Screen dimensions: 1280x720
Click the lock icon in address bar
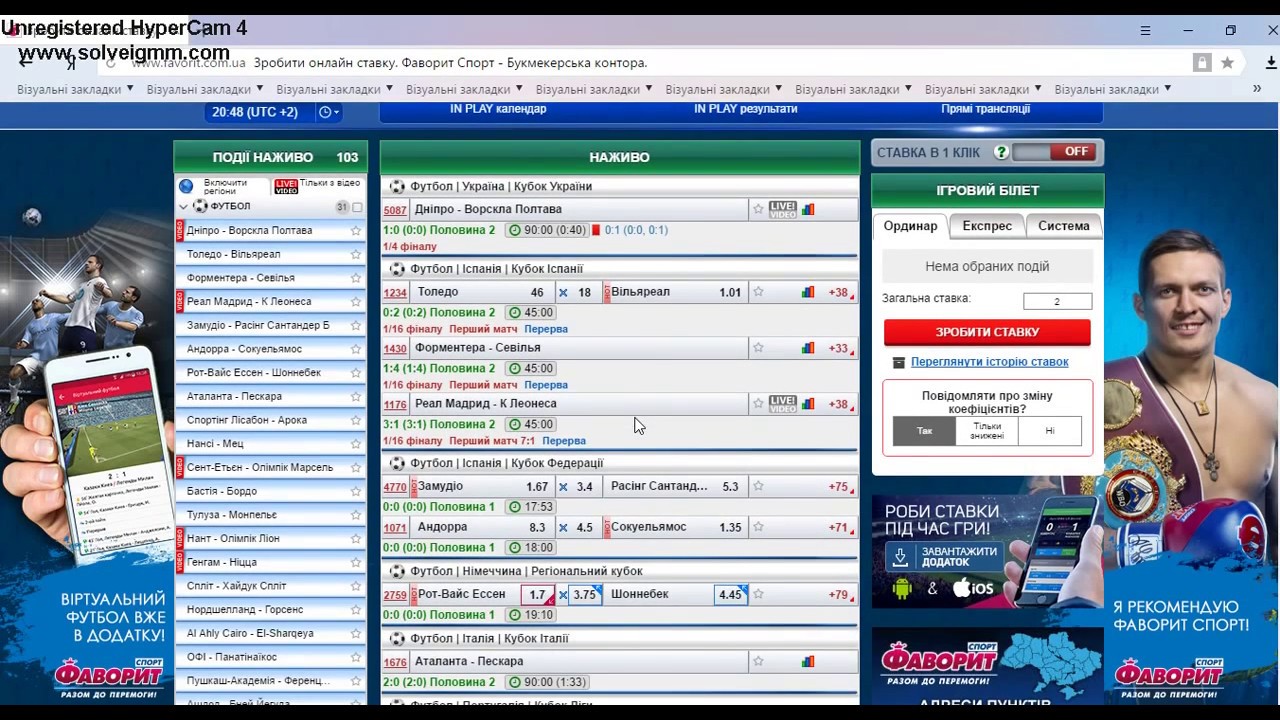point(1202,62)
